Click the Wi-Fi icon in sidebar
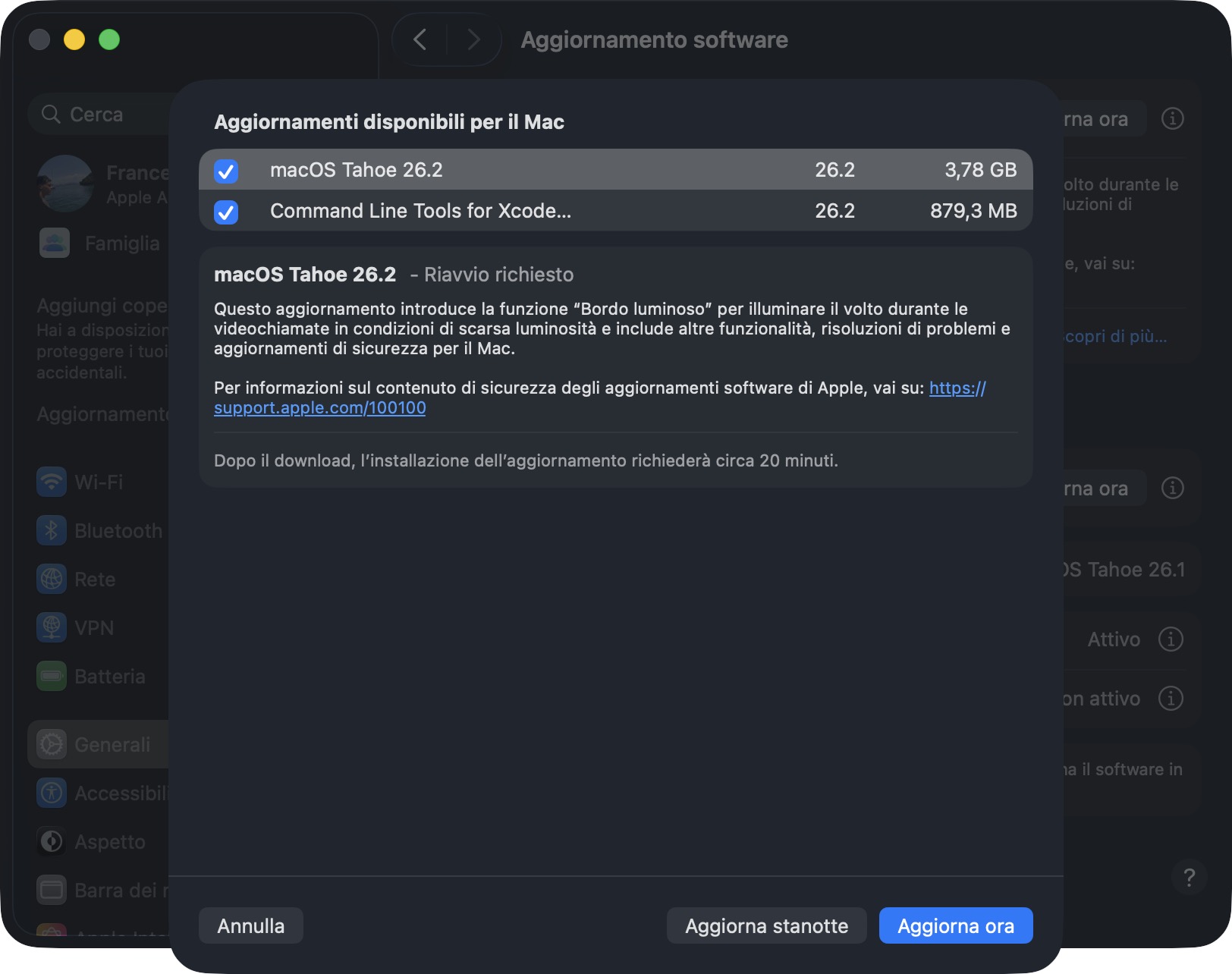 [52, 482]
